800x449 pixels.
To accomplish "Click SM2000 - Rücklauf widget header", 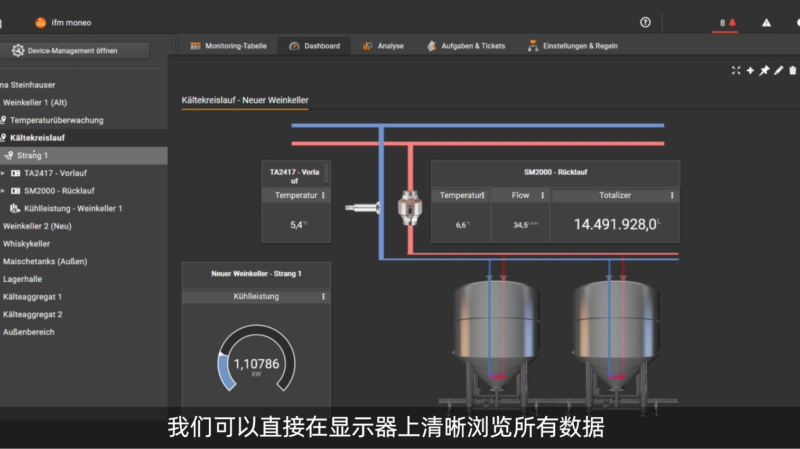I will click(x=555, y=172).
